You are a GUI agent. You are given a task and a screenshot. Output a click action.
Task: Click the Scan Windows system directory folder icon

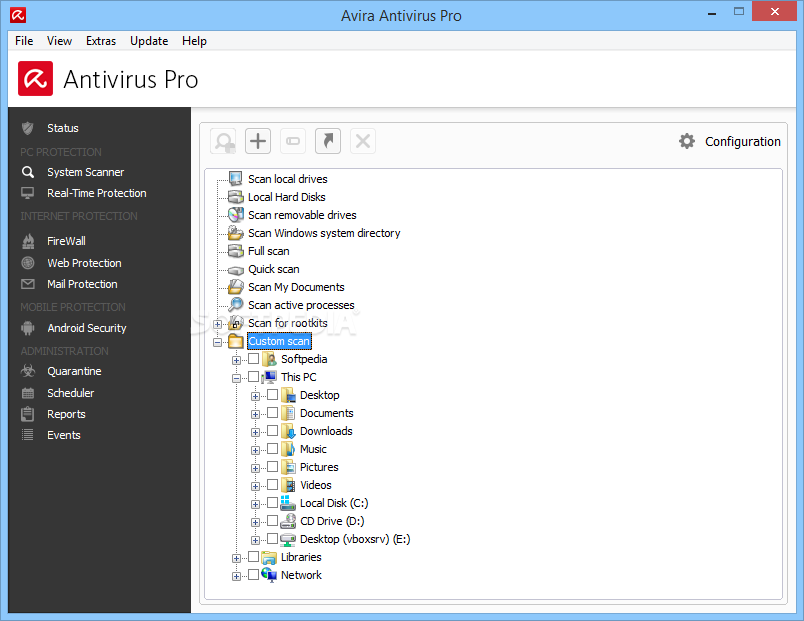[236, 233]
